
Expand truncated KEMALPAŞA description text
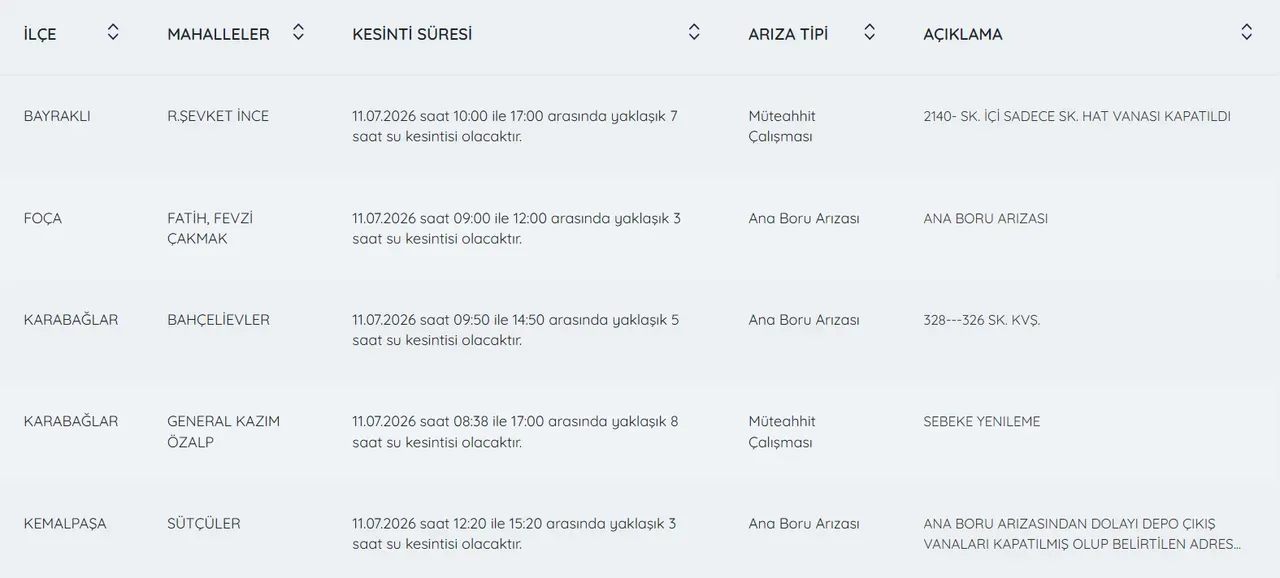pos(1082,534)
